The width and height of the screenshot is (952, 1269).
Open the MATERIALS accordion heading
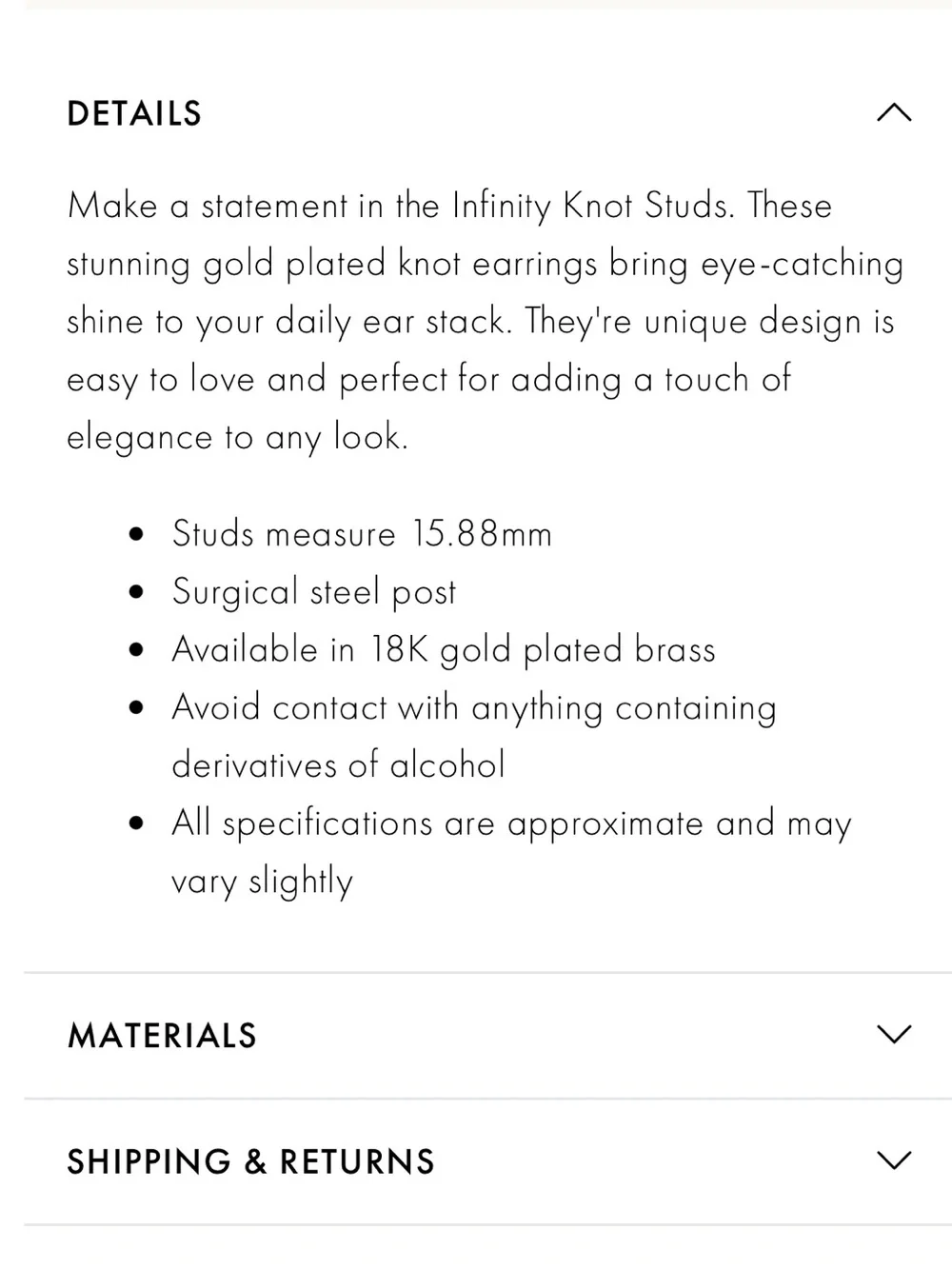coord(162,1036)
